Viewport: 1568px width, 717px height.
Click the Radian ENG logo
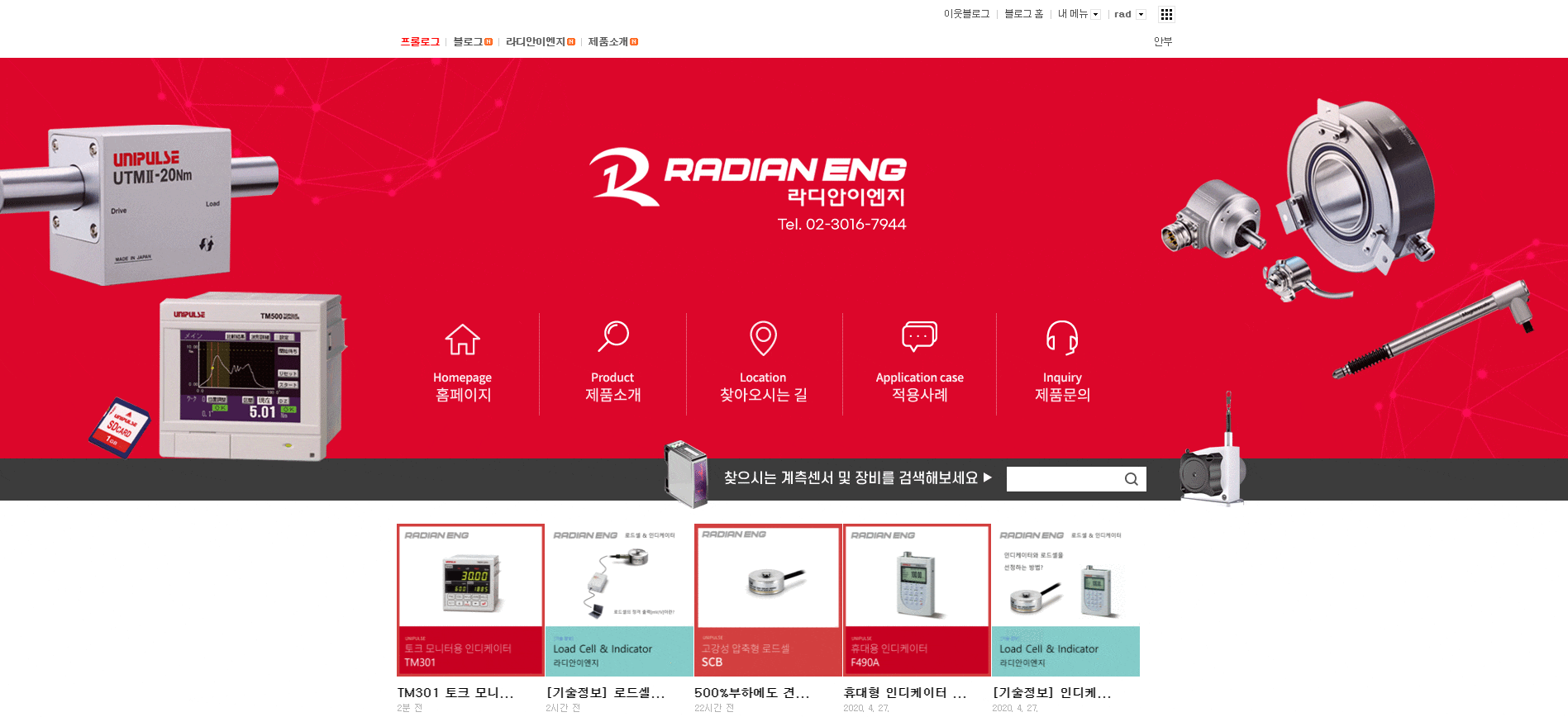coord(747,177)
